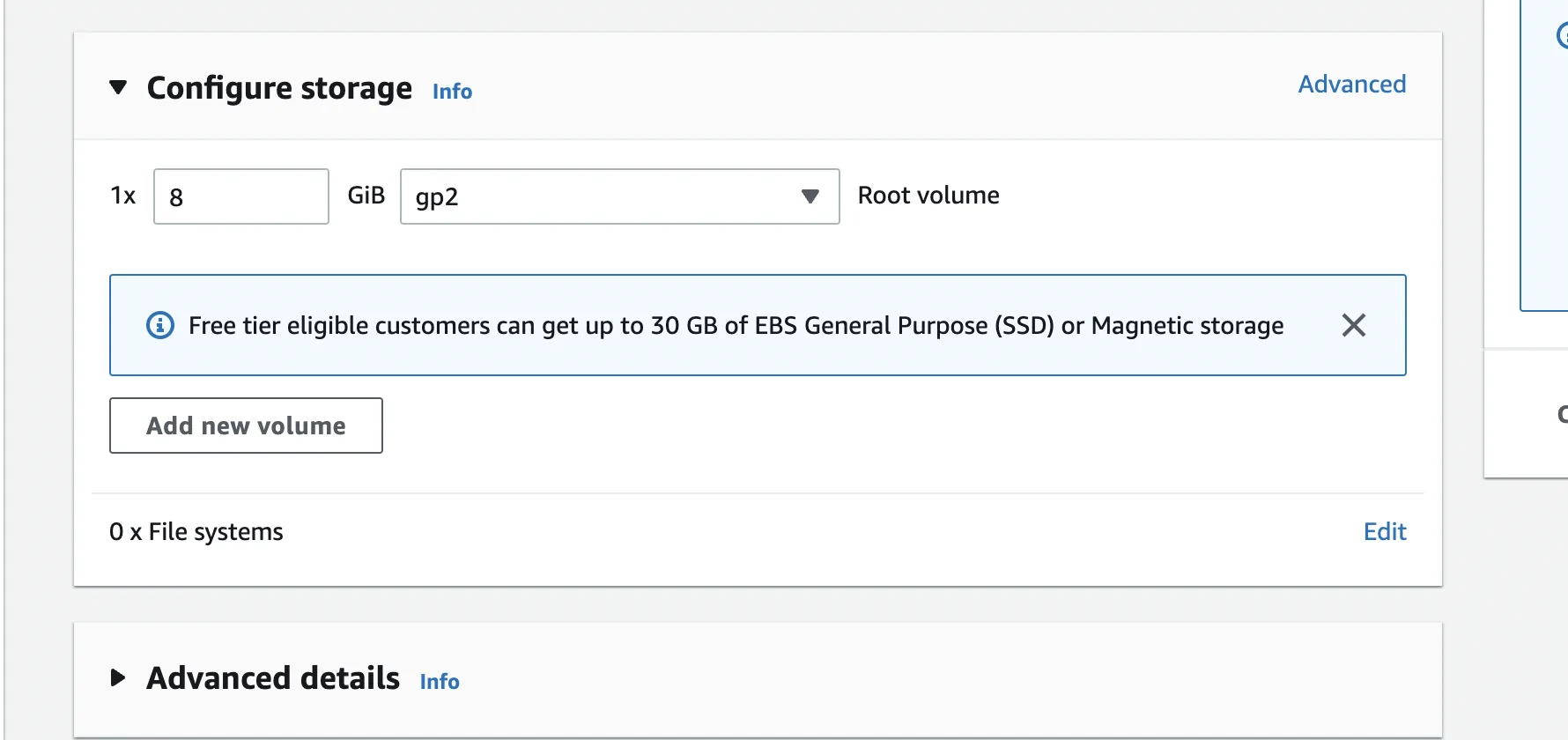
Task: Edit the root volume size field
Action: pyautogui.click(x=241, y=196)
